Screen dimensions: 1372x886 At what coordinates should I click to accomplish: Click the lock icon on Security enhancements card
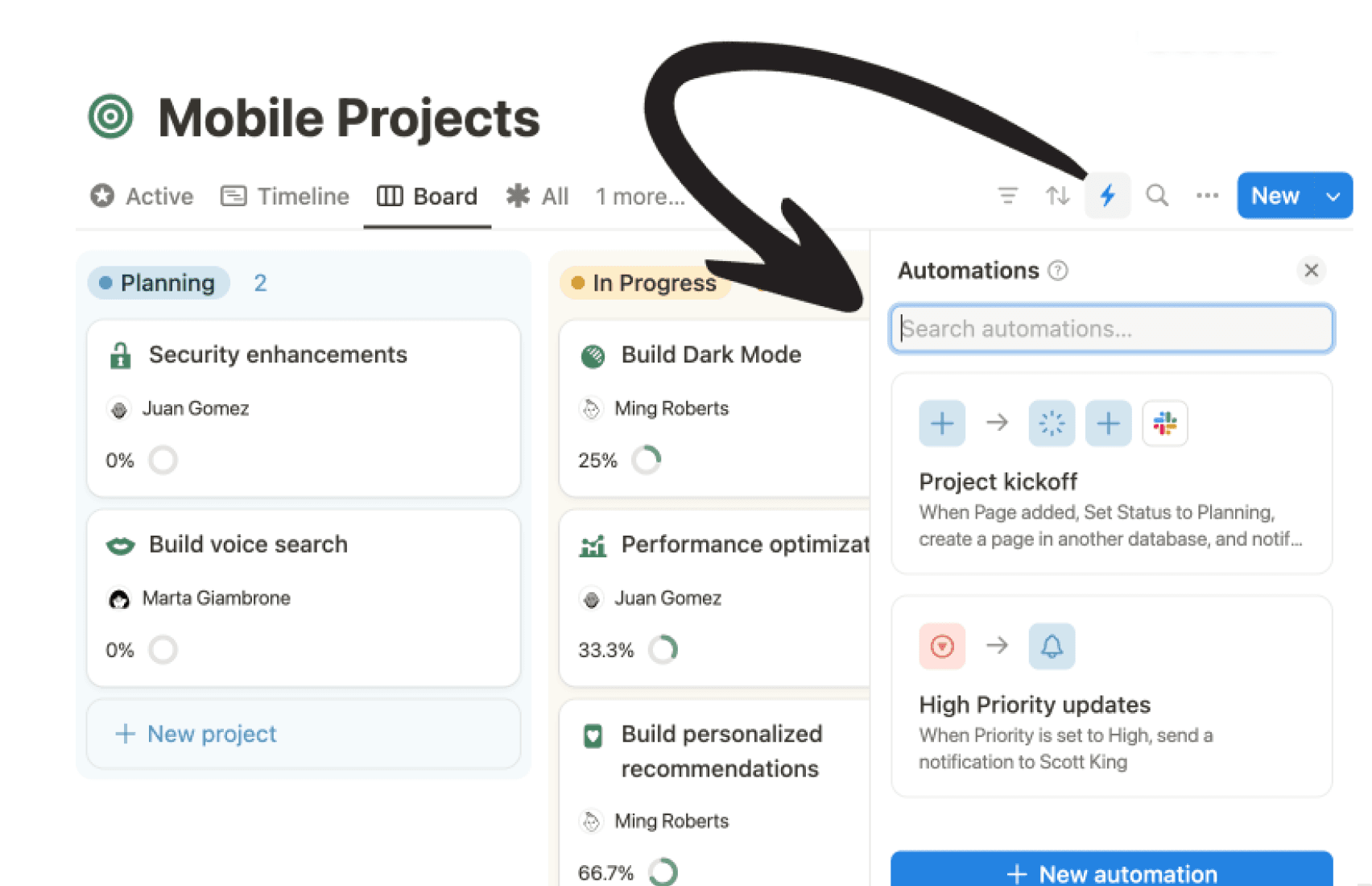coord(120,354)
